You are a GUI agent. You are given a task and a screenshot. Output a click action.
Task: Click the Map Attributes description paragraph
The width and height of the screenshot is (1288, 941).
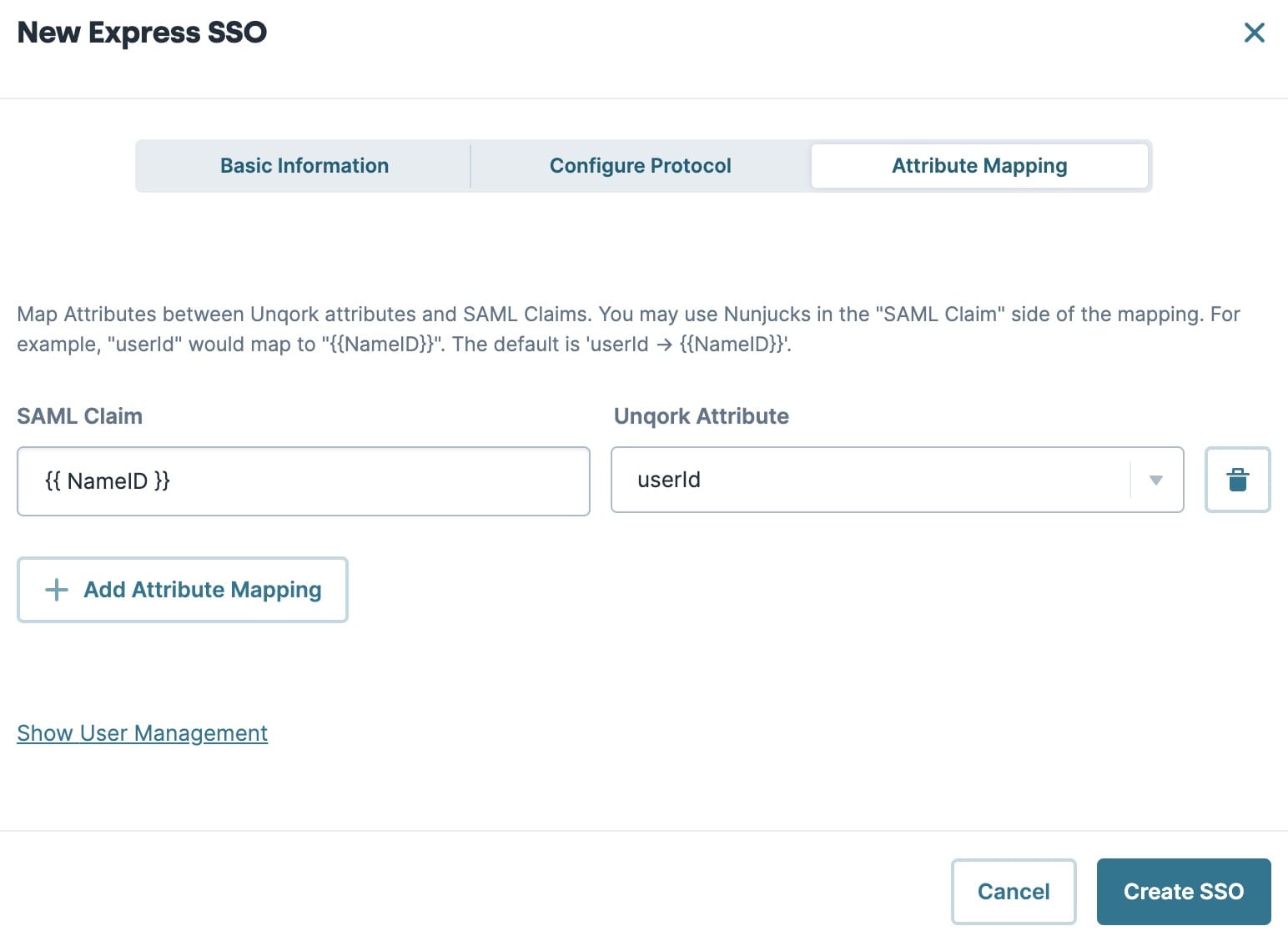point(629,329)
